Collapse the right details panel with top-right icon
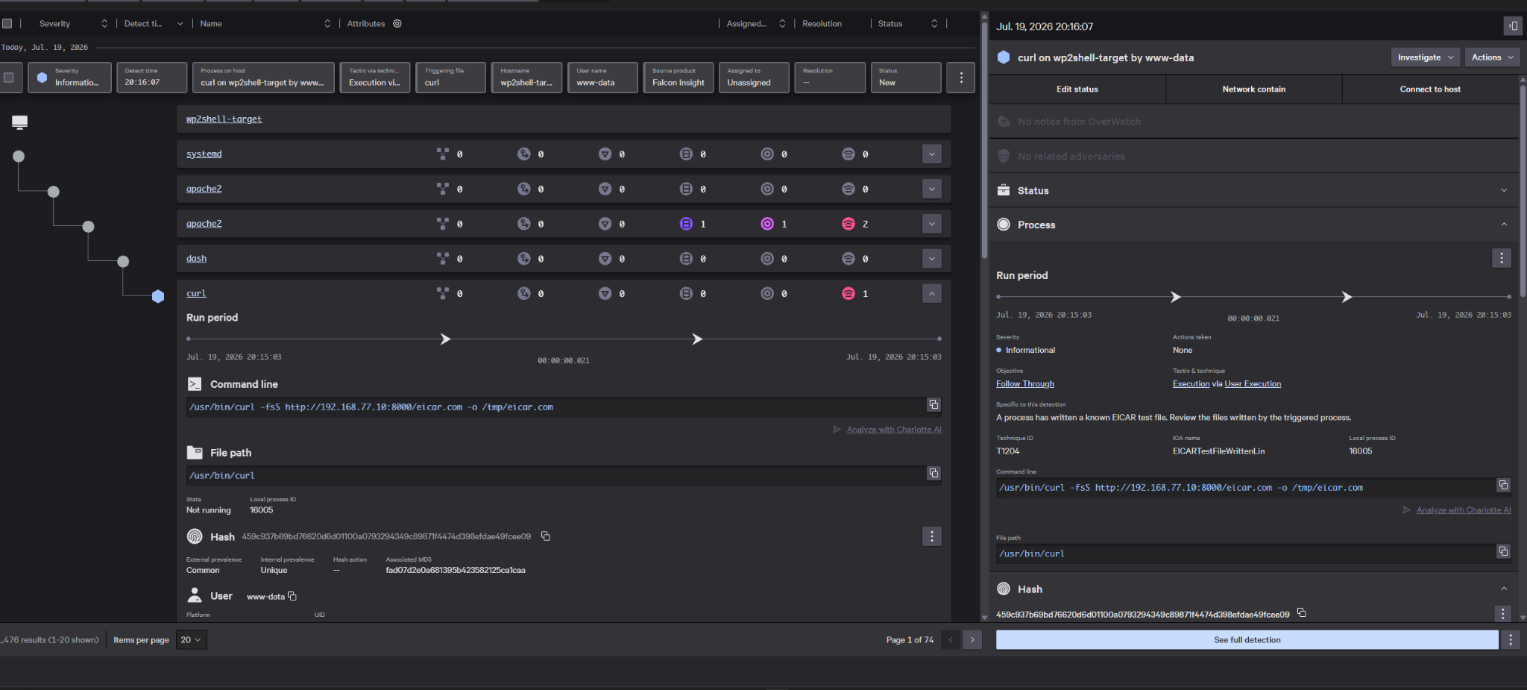The height and width of the screenshot is (690, 1527). click(1511, 26)
